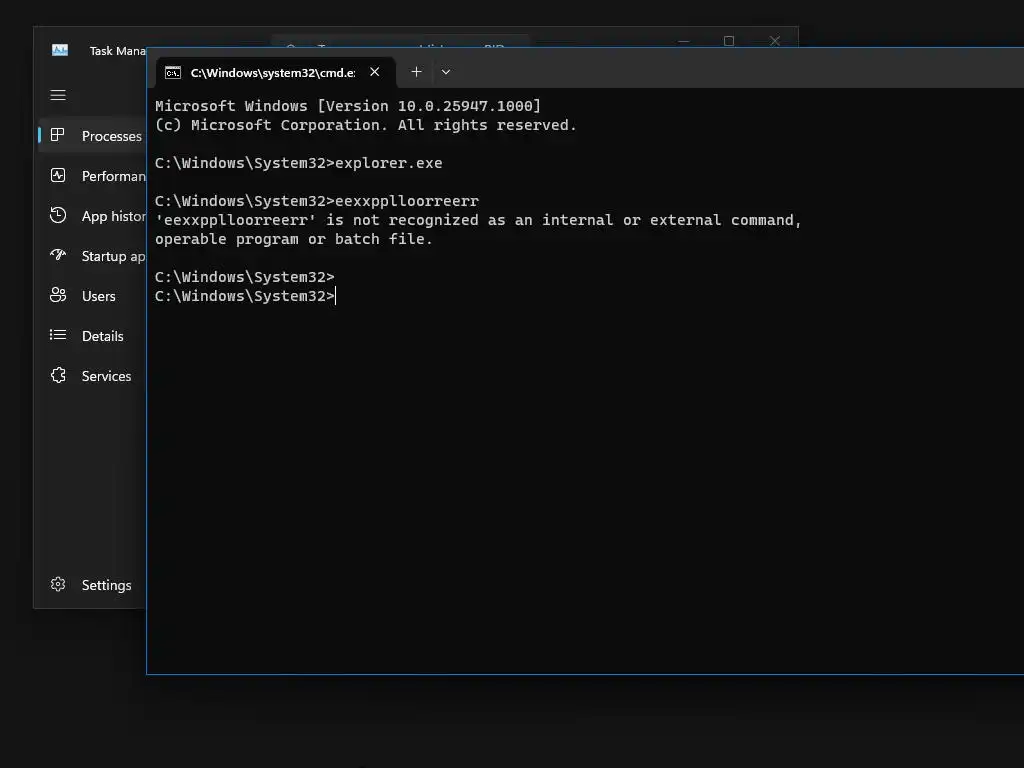Click the 'operable program or batch file.' line
This screenshot has width=1024, height=768.
click(x=294, y=239)
